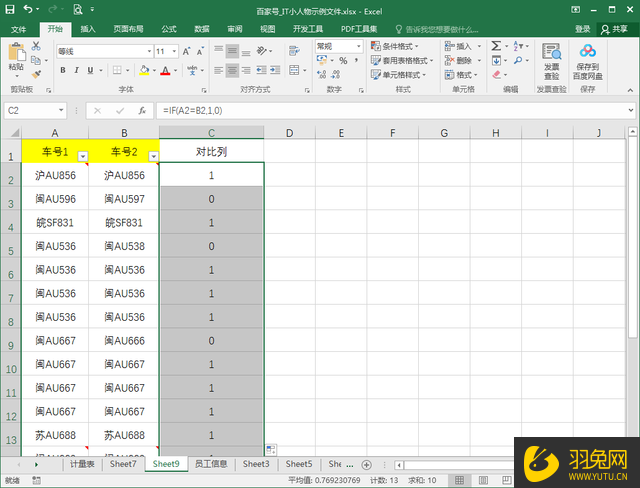Cut selection with the scissors icon
The image size is (640, 488).
click(x=36, y=46)
